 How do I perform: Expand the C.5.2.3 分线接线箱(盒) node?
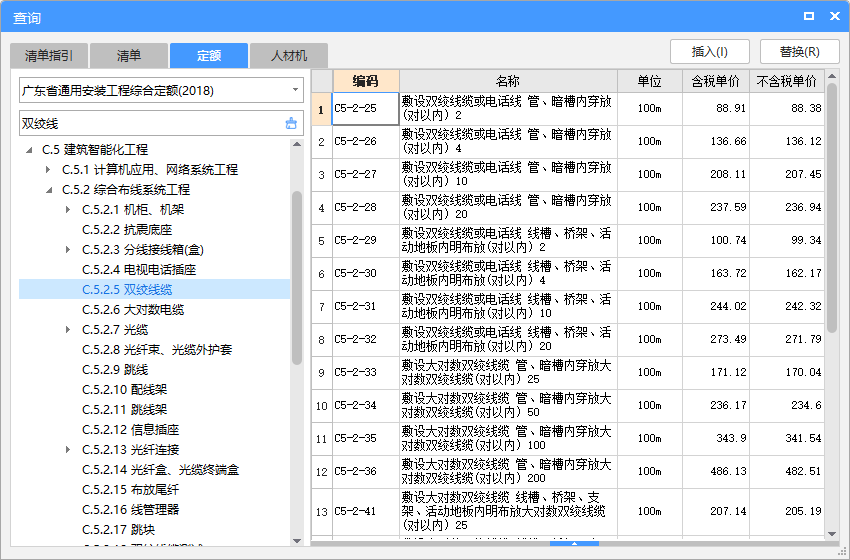pos(68,249)
